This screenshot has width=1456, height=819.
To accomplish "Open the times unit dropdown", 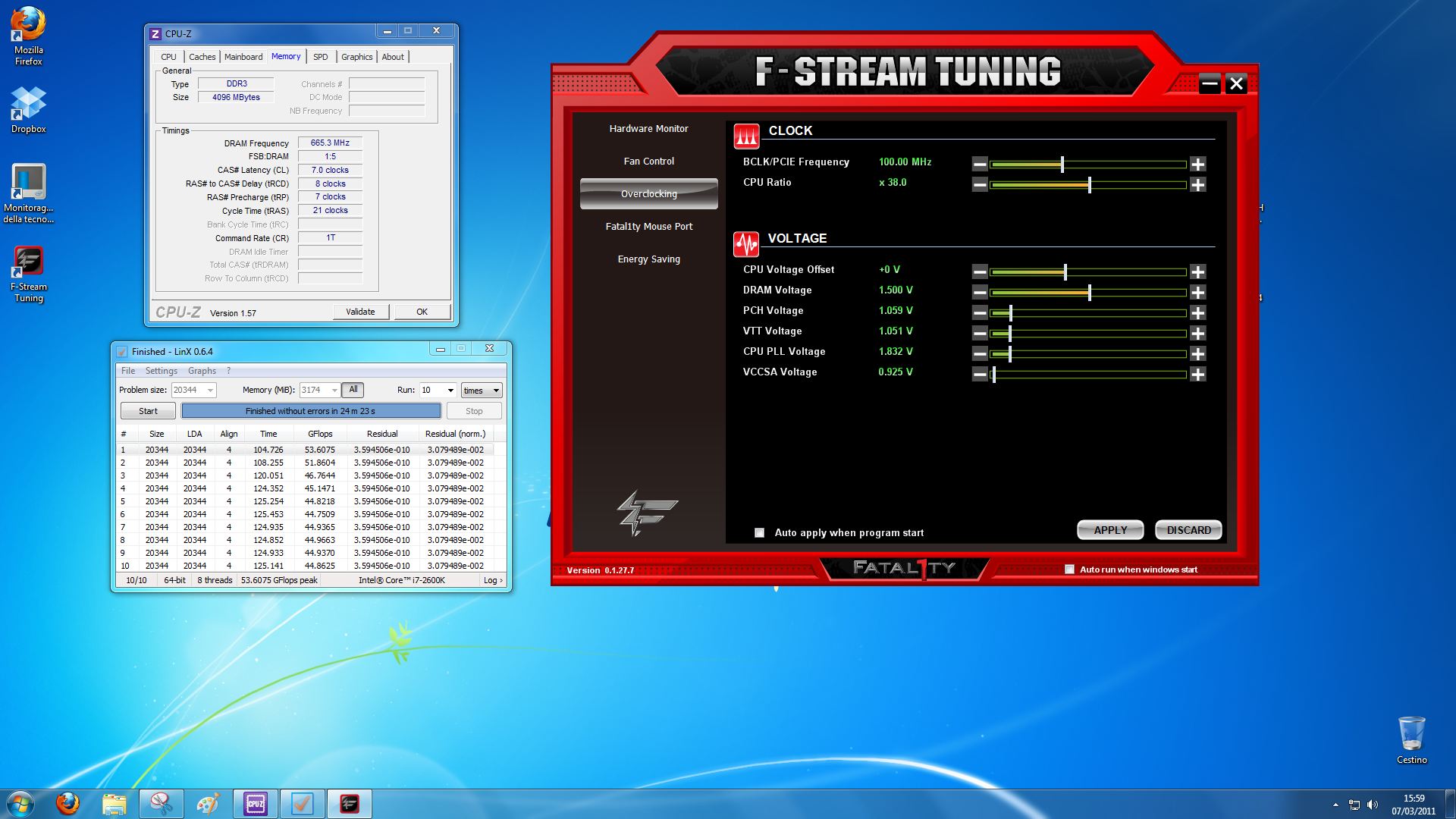I will click(496, 391).
